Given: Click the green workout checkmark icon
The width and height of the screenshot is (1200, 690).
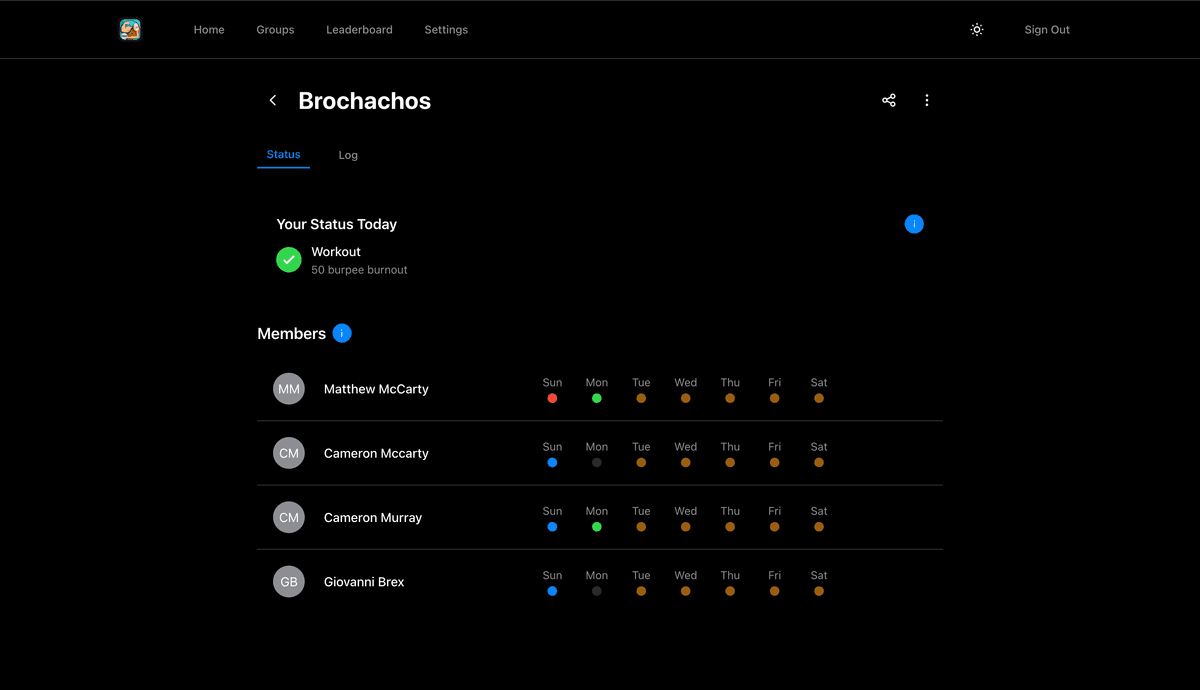Looking at the screenshot, I should [289, 260].
